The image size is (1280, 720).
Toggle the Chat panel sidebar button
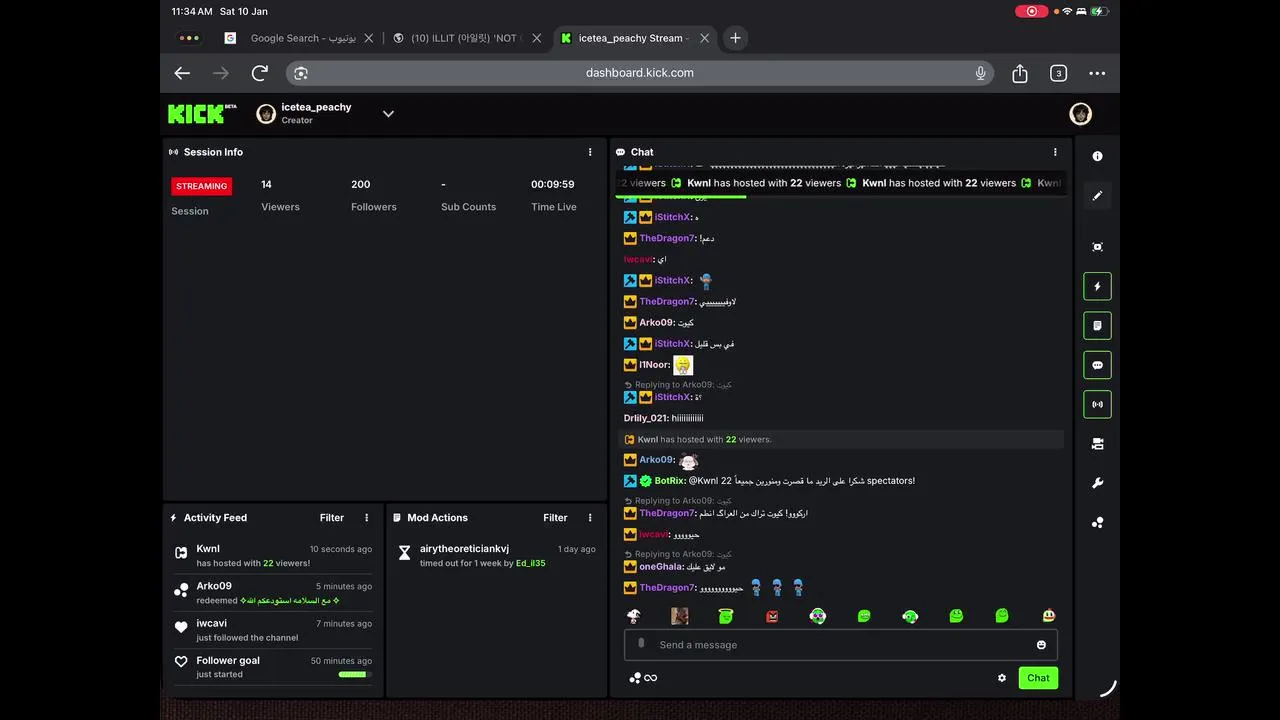[x=1097, y=365]
